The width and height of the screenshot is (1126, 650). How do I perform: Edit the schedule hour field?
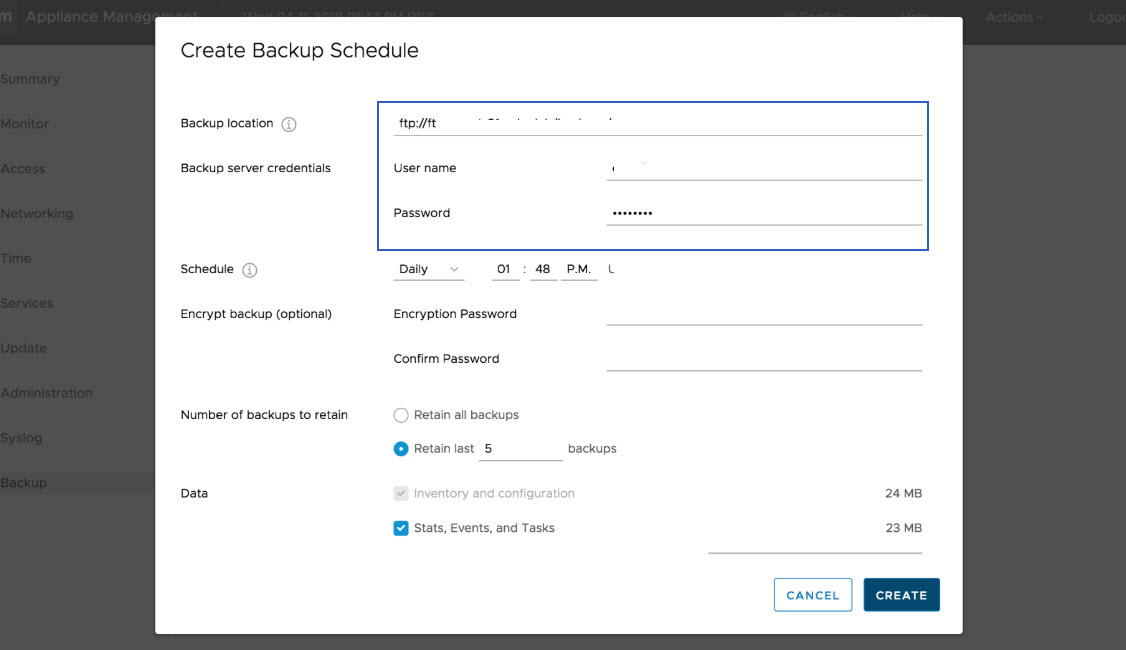[505, 269]
